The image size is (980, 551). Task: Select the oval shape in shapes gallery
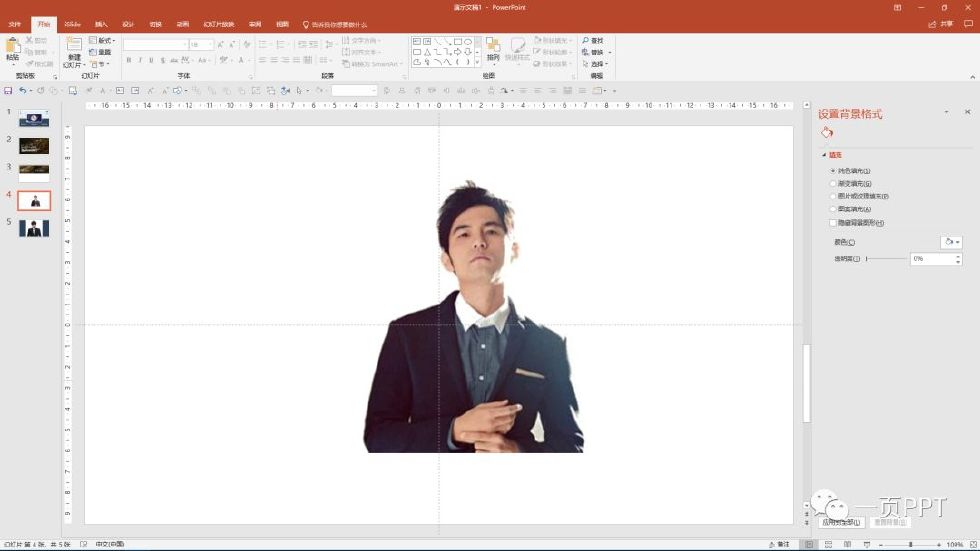click(x=468, y=41)
